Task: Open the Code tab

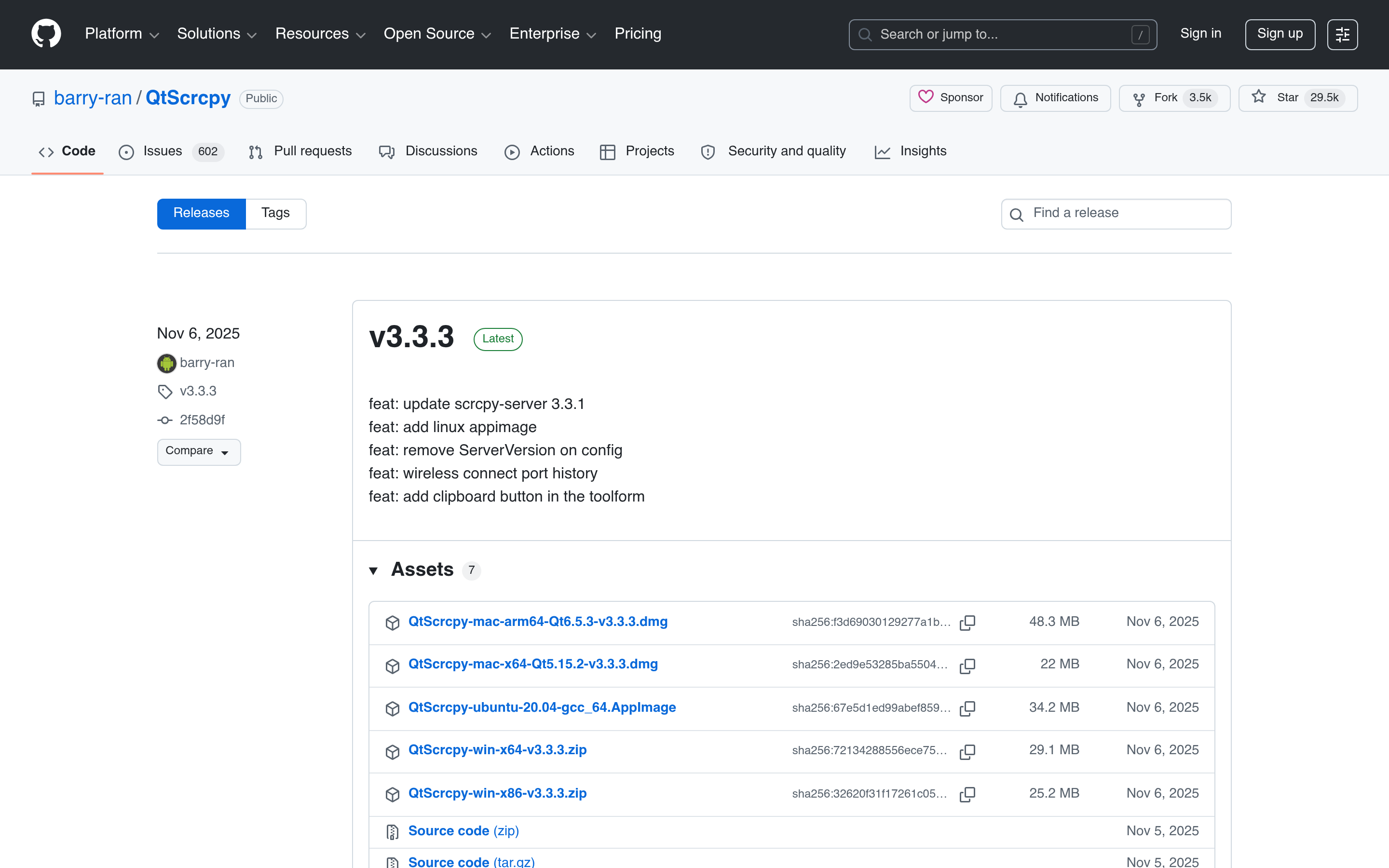Action: pyautogui.click(x=67, y=151)
